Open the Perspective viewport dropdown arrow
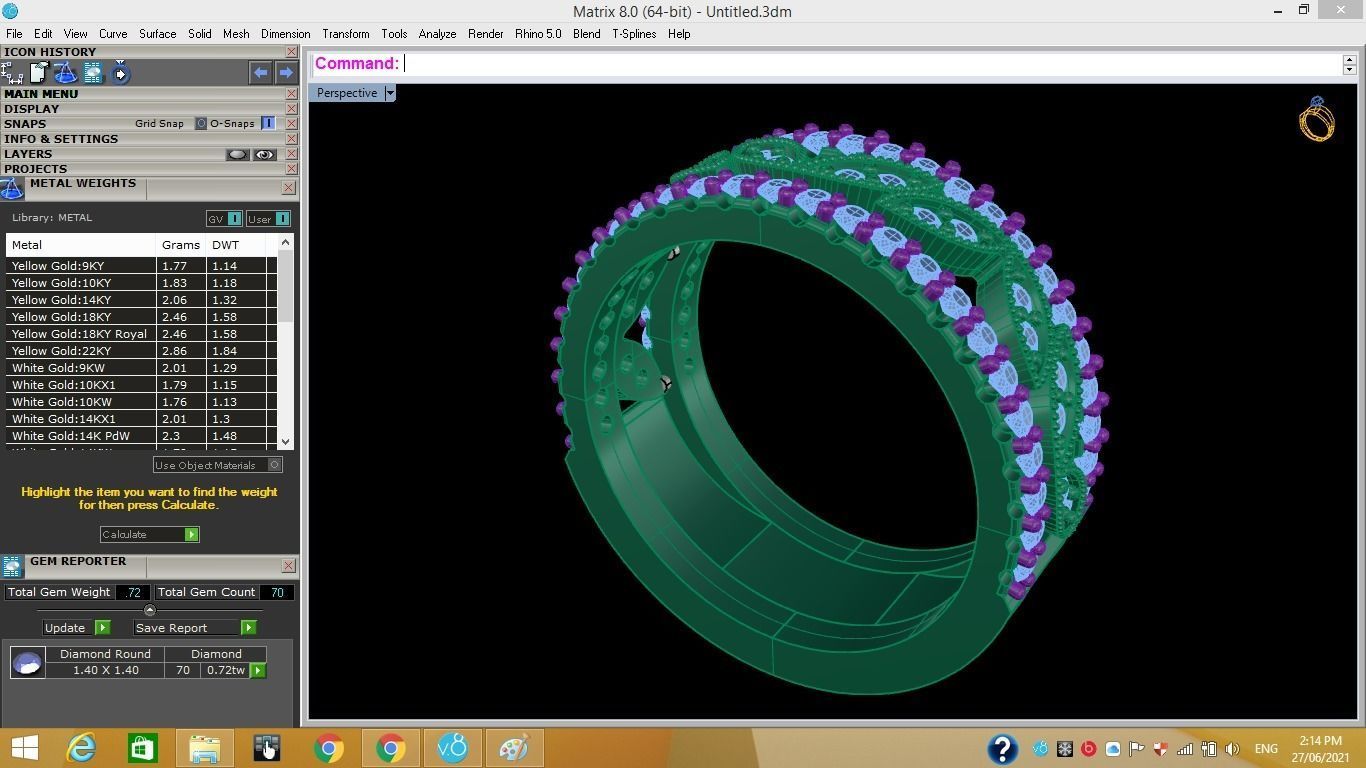 pos(390,93)
